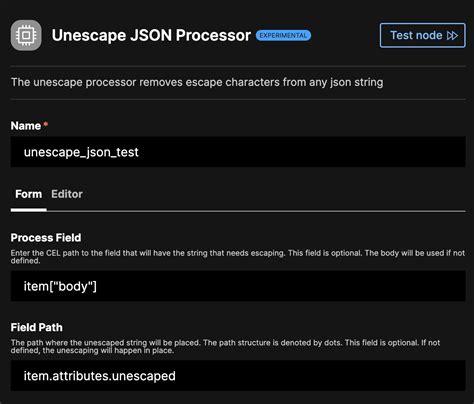The image size is (474, 404).
Task: Click the Unescape JSON Processor title
Action: click(x=151, y=35)
